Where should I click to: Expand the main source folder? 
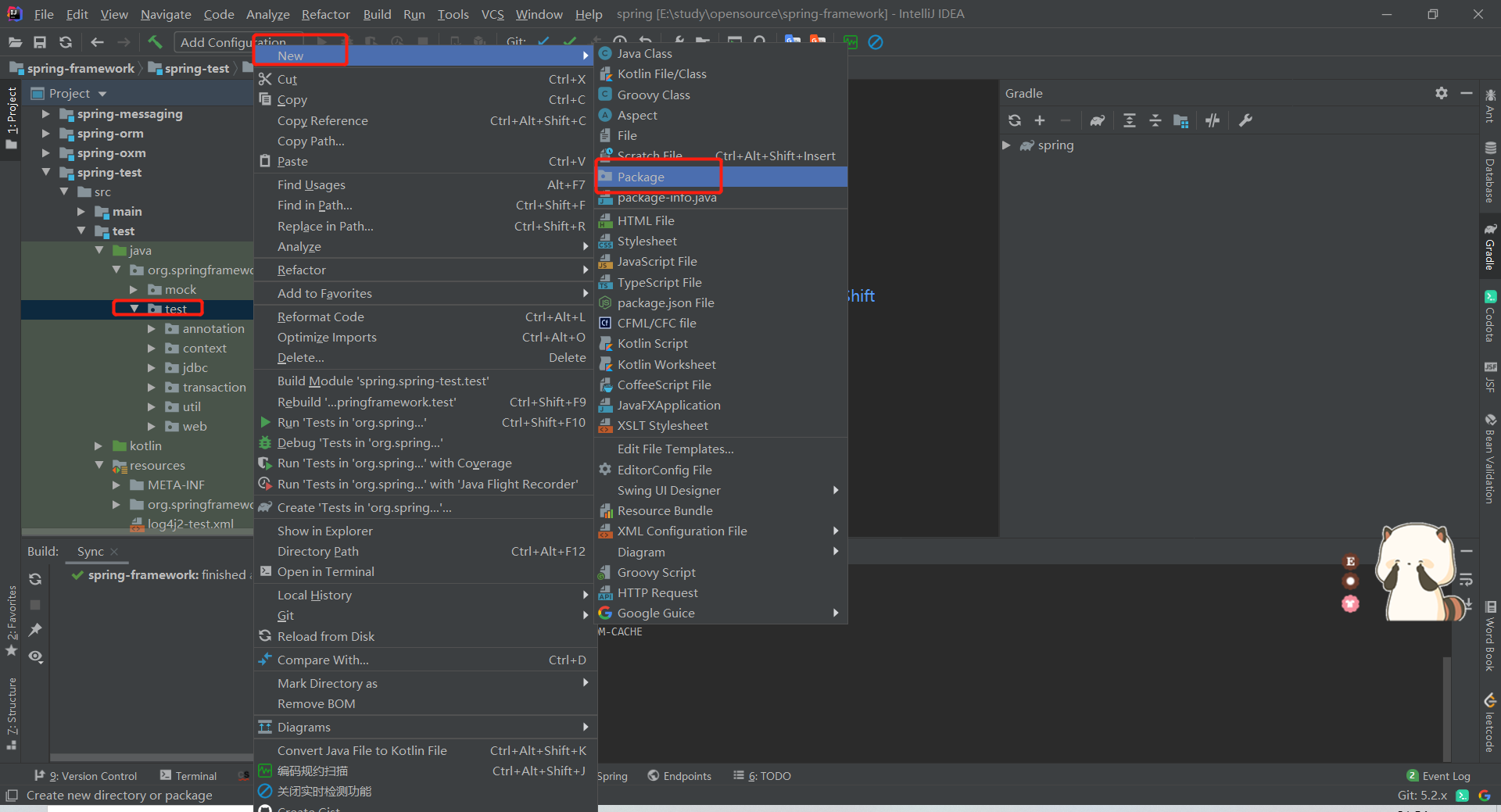(81, 212)
